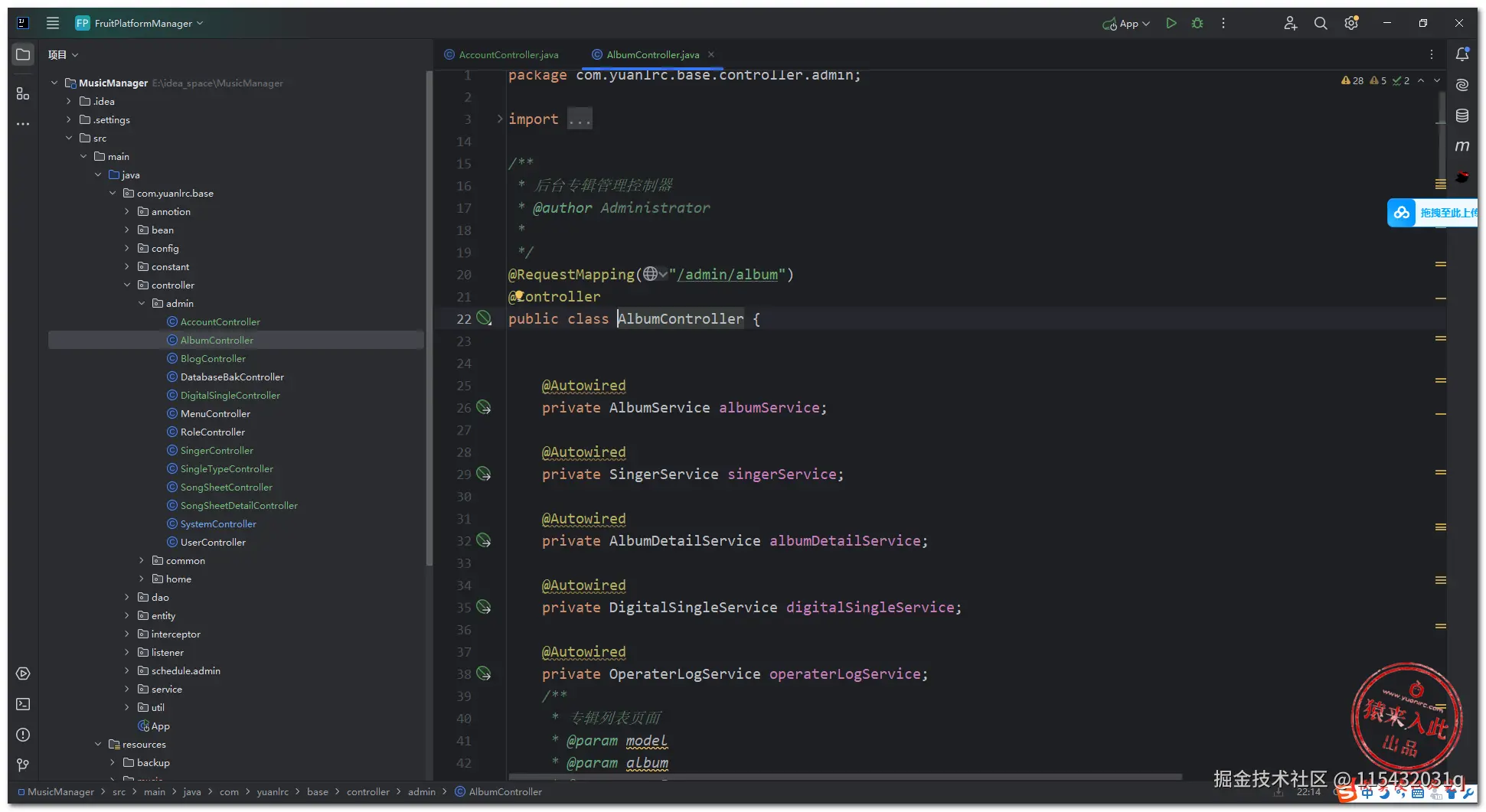The width and height of the screenshot is (1486, 812).
Task: Click the intention lightbulb at @Controller
Action: coord(519,295)
